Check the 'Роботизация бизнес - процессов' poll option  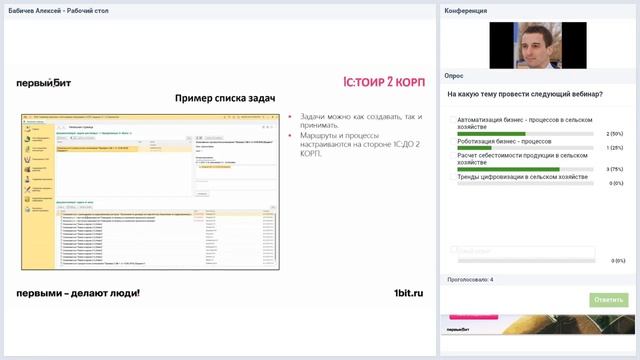tap(453, 142)
